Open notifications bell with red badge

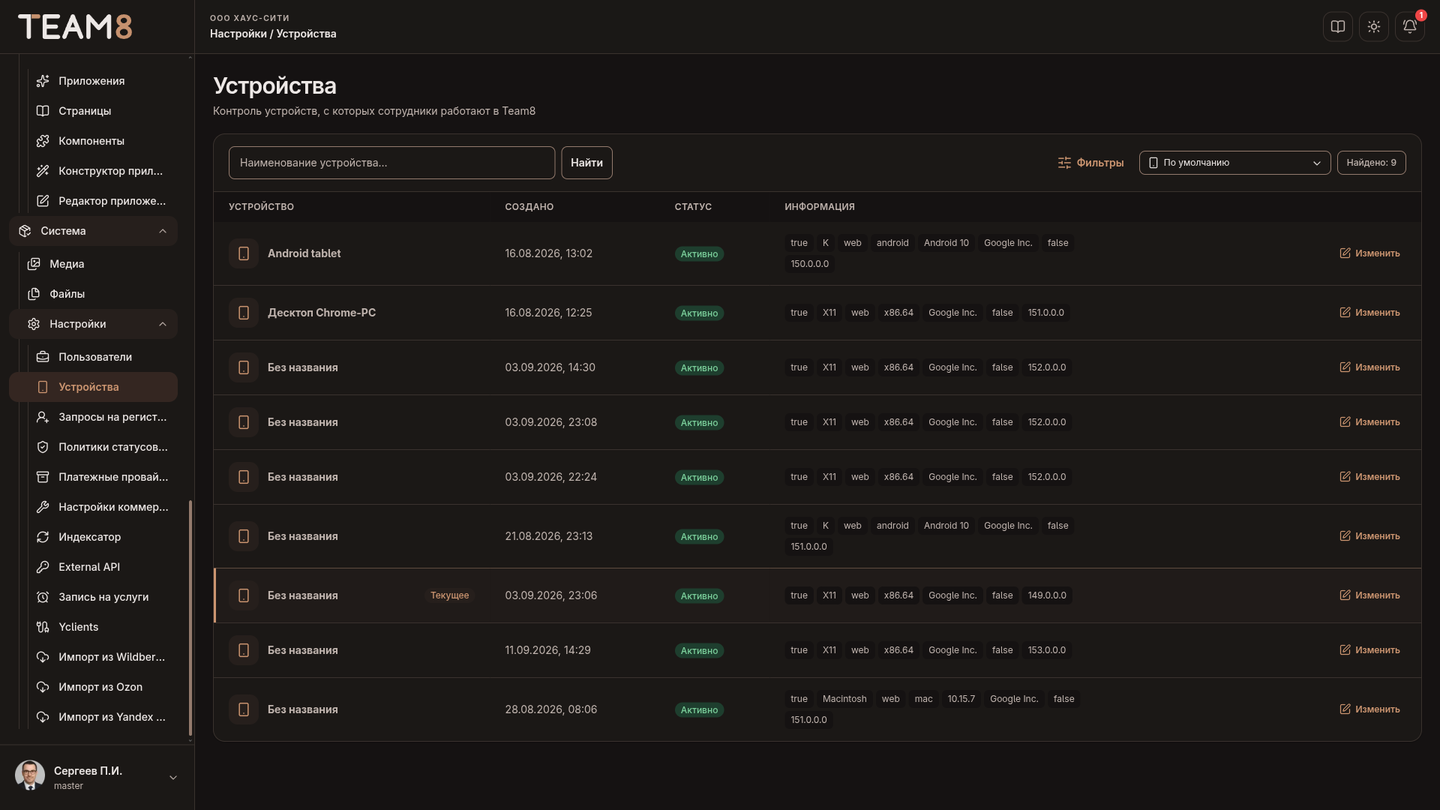coord(1410,27)
